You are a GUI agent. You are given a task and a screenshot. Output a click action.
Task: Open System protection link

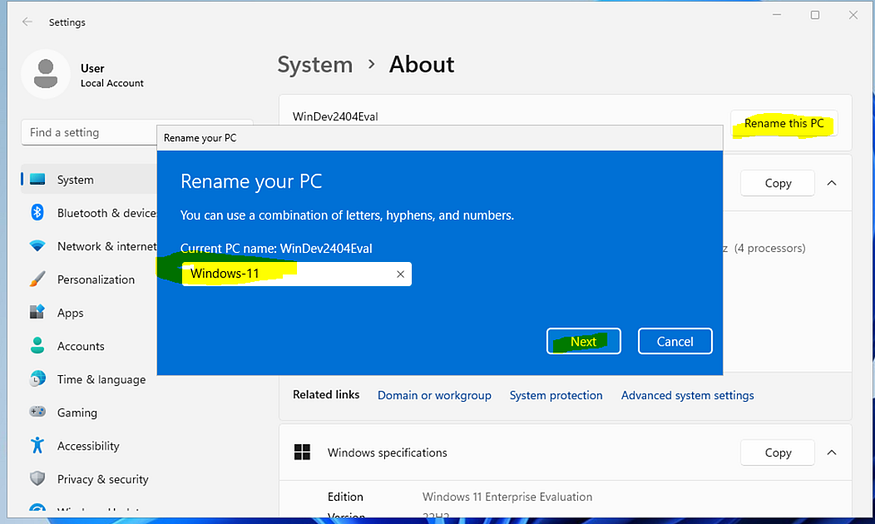pyautogui.click(x=556, y=395)
